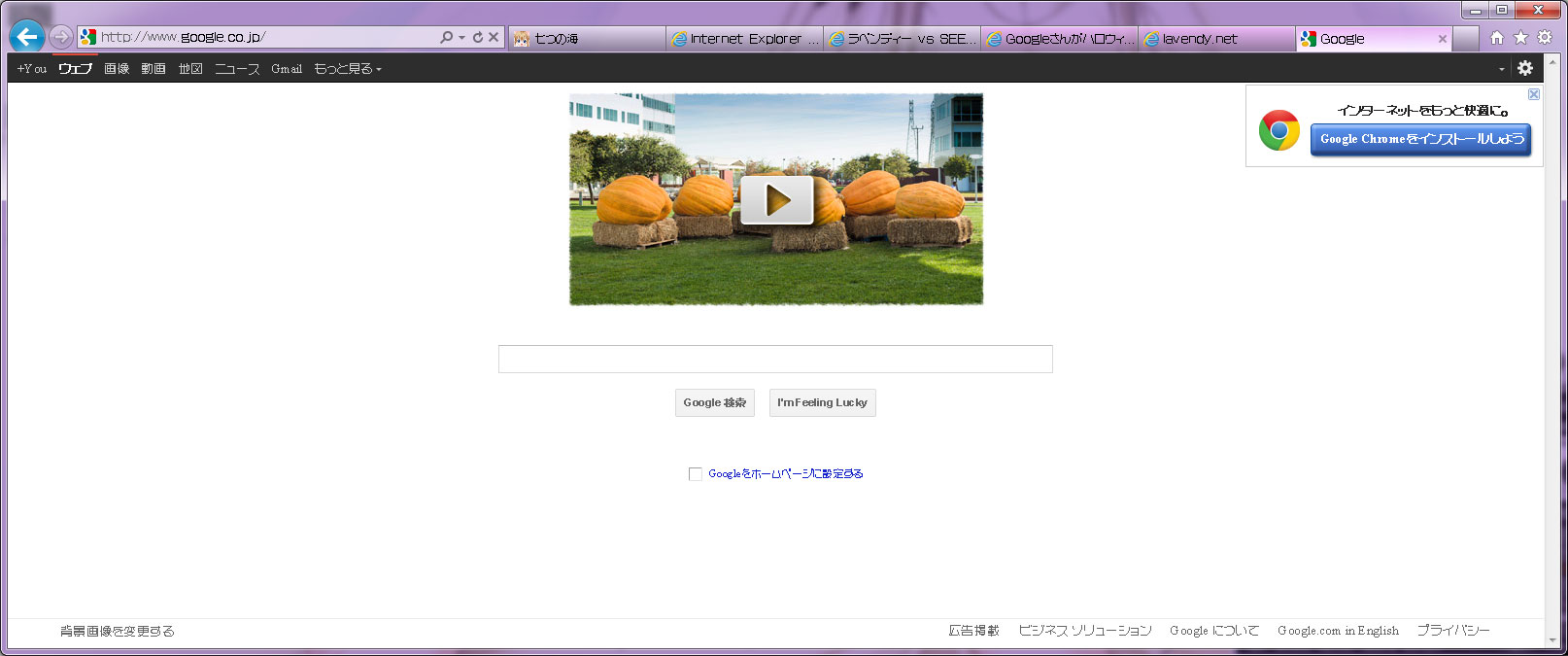This screenshot has width=1568, height=656.
Task: Go back with the browser Back arrow
Action: 27,37
